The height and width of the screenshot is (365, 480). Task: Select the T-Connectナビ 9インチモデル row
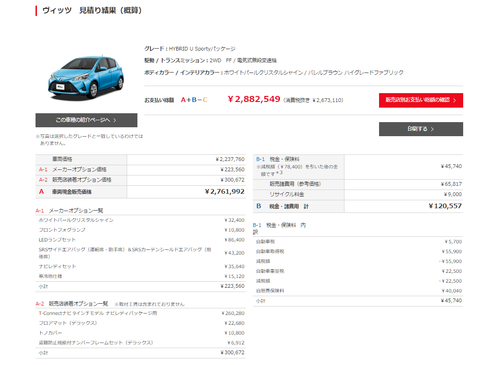141,313
